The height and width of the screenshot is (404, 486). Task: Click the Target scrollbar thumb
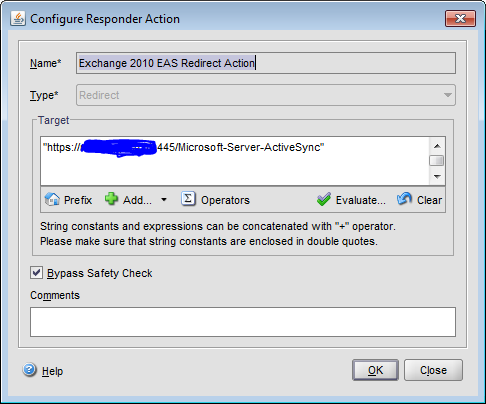tap(437, 161)
